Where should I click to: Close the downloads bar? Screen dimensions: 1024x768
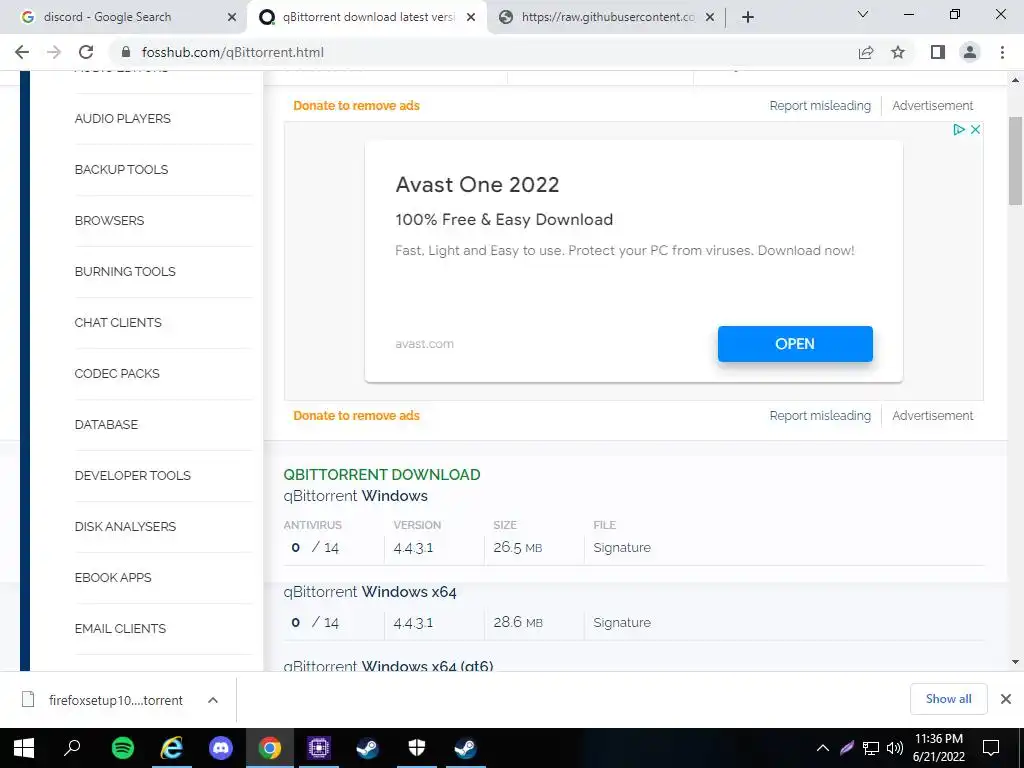click(1006, 699)
